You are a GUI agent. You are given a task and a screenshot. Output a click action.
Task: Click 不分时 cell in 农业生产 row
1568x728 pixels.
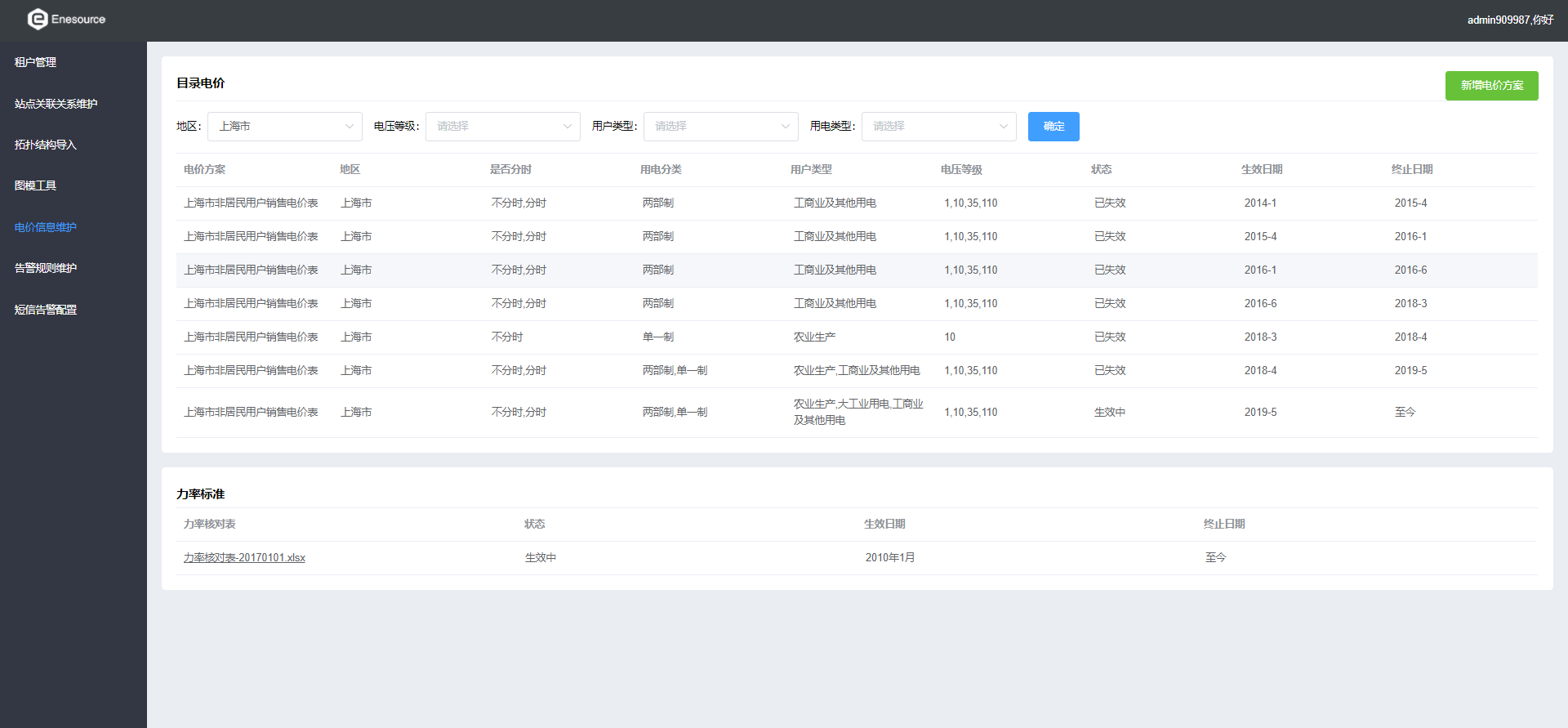[506, 337]
